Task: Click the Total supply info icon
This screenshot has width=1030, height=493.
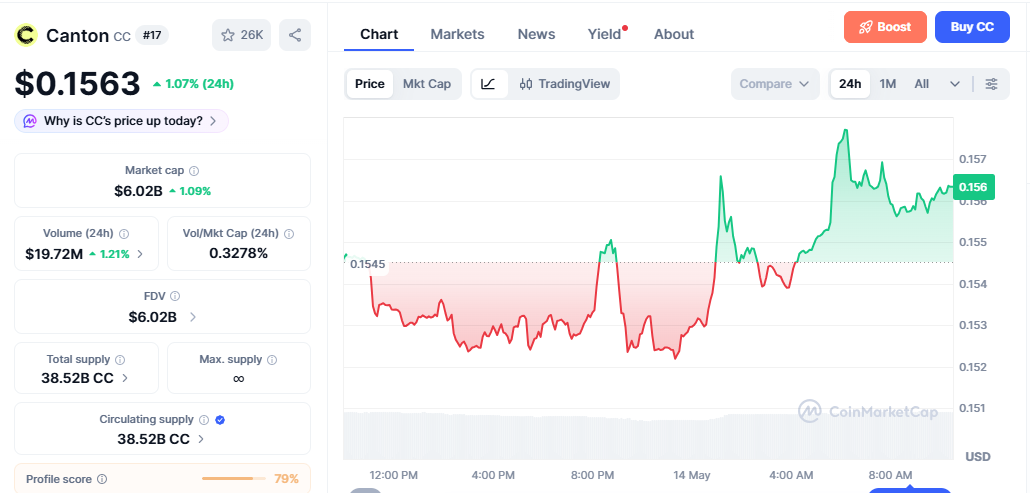Action: pyautogui.click(x=120, y=360)
